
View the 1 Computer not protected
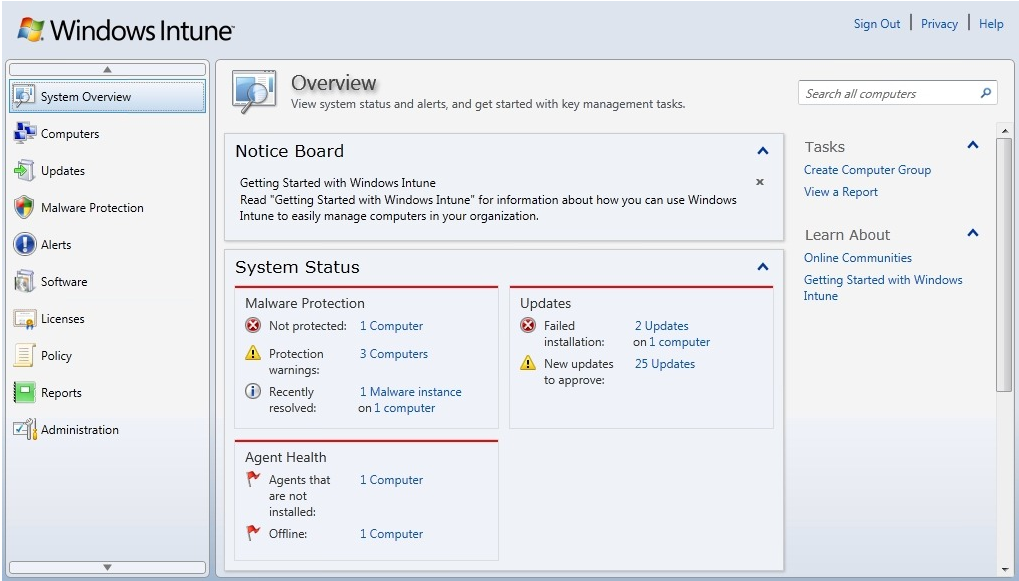(x=391, y=326)
